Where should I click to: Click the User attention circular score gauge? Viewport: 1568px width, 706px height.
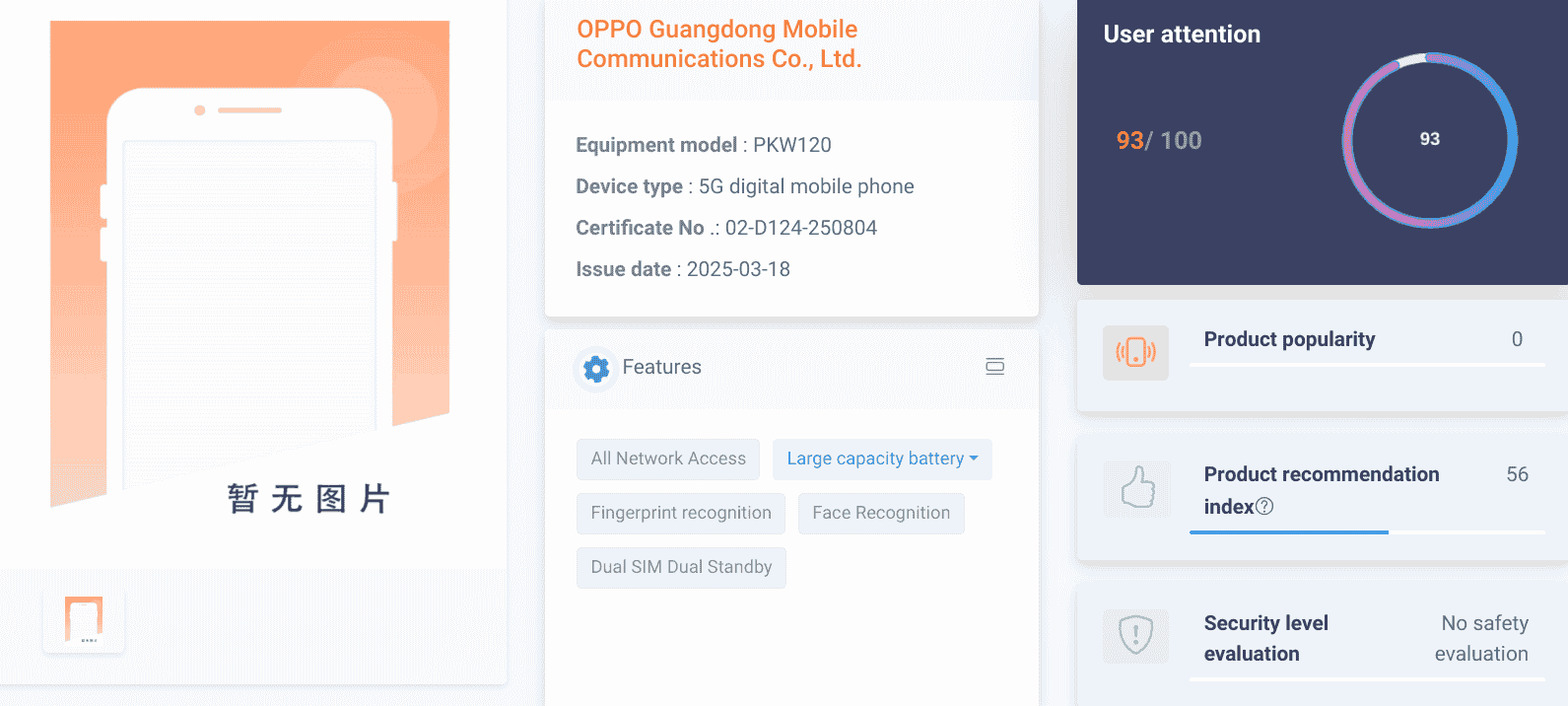click(1429, 140)
